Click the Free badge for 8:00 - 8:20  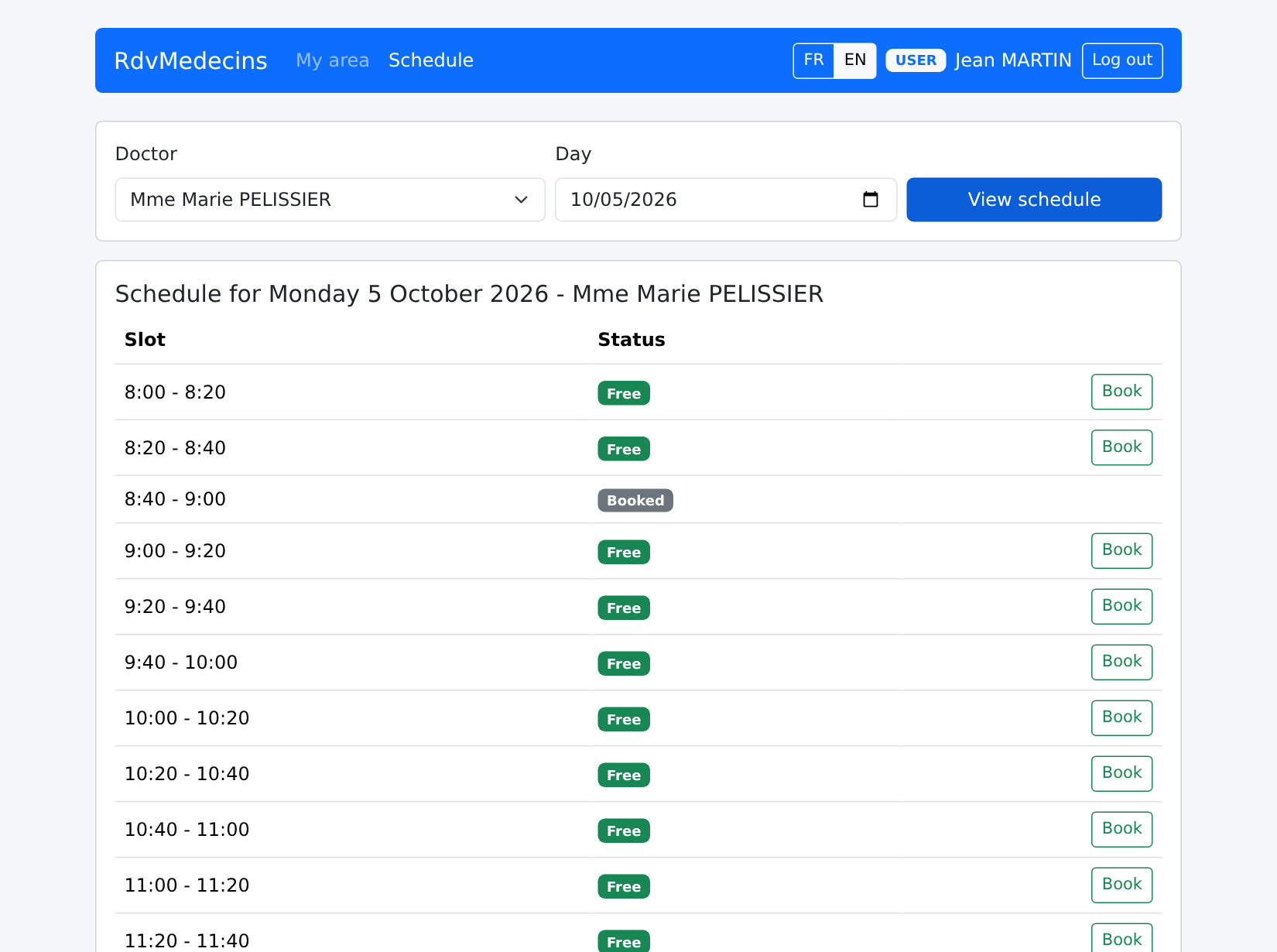tap(624, 393)
